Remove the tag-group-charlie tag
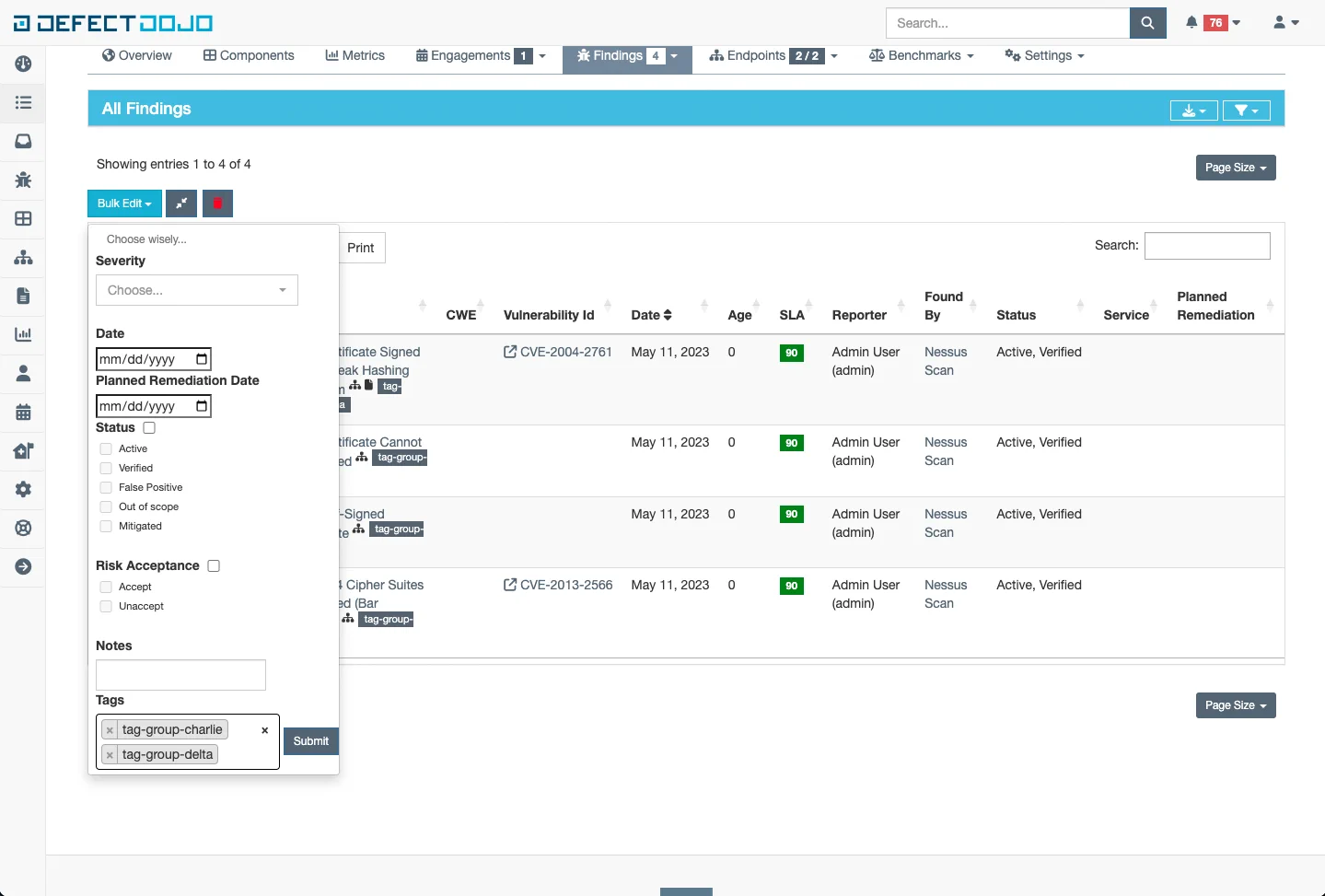 coord(110,730)
